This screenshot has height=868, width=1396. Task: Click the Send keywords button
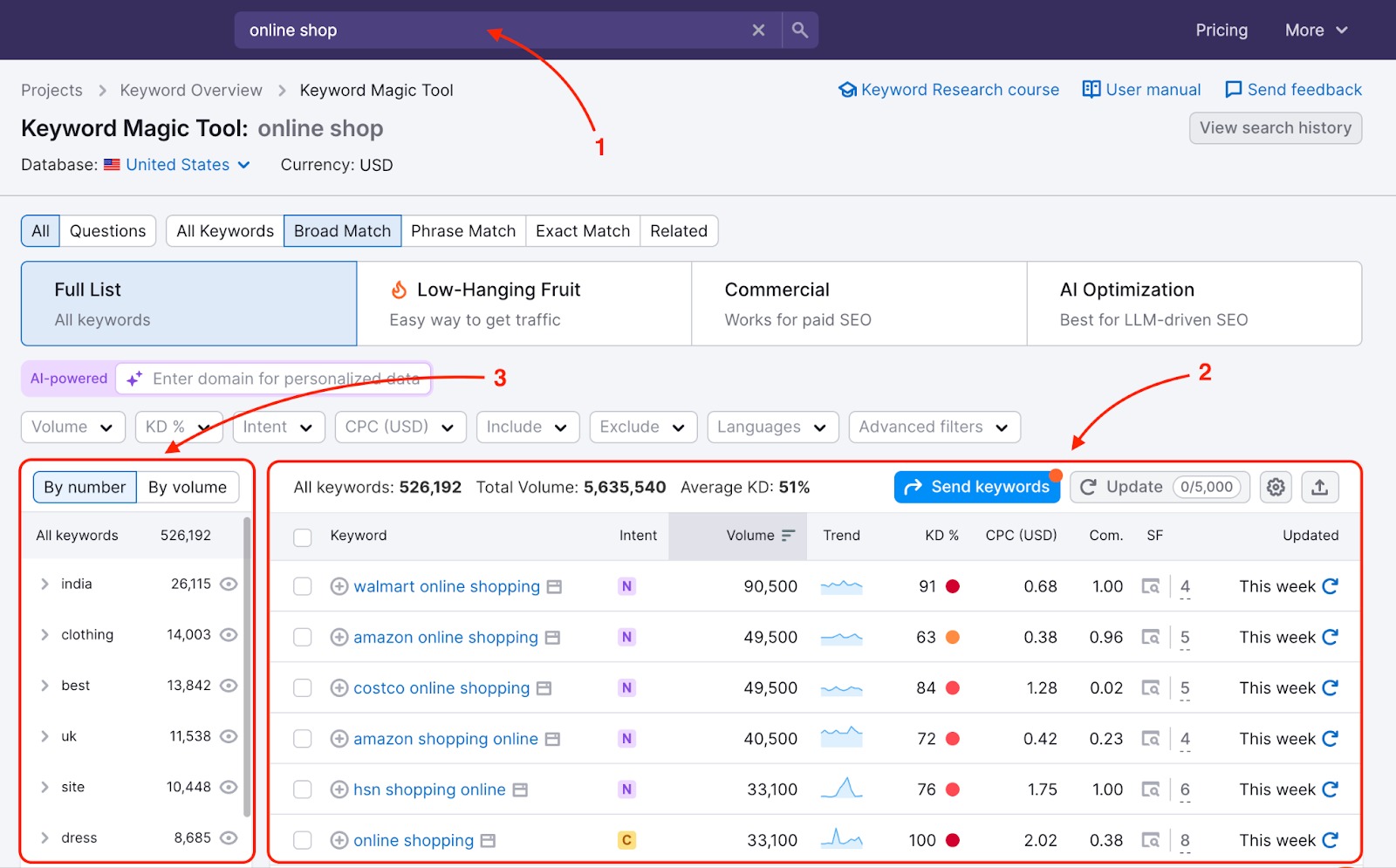(976, 487)
